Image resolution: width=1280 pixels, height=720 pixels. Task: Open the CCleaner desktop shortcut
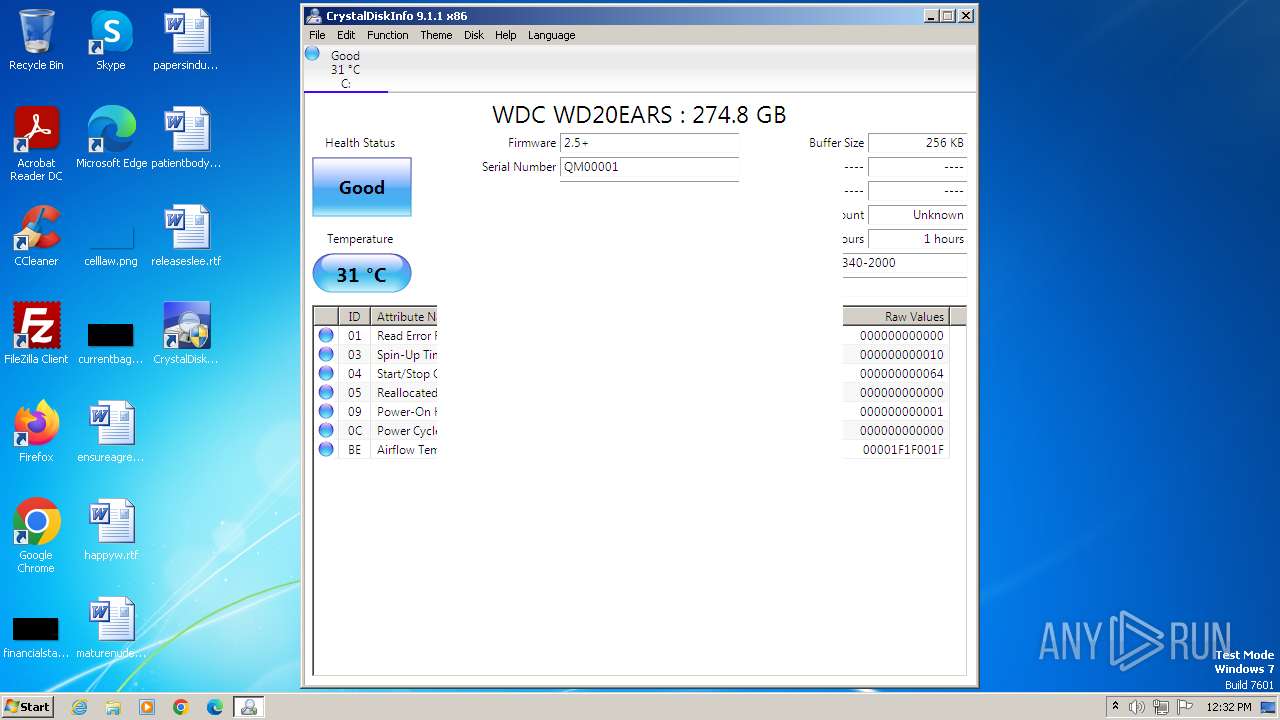pyautogui.click(x=36, y=236)
